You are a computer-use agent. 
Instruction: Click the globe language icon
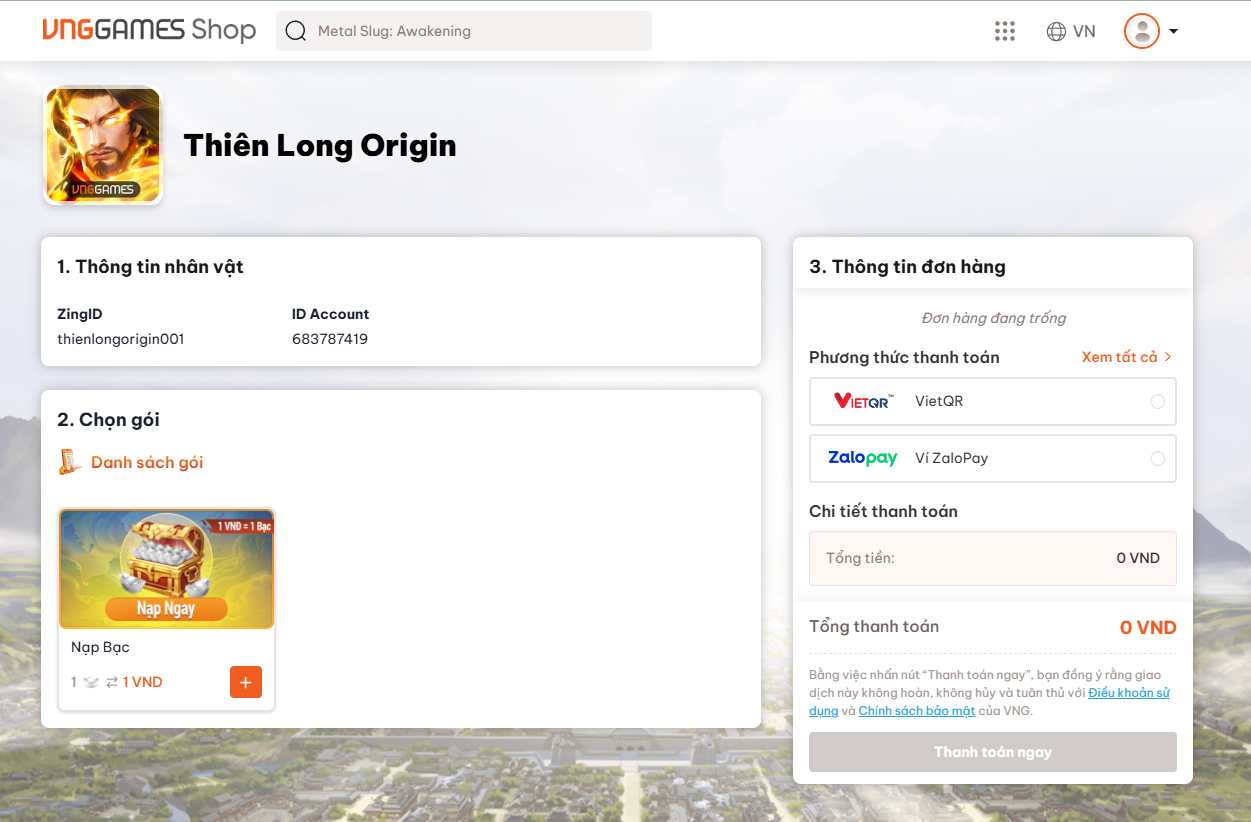point(1056,32)
